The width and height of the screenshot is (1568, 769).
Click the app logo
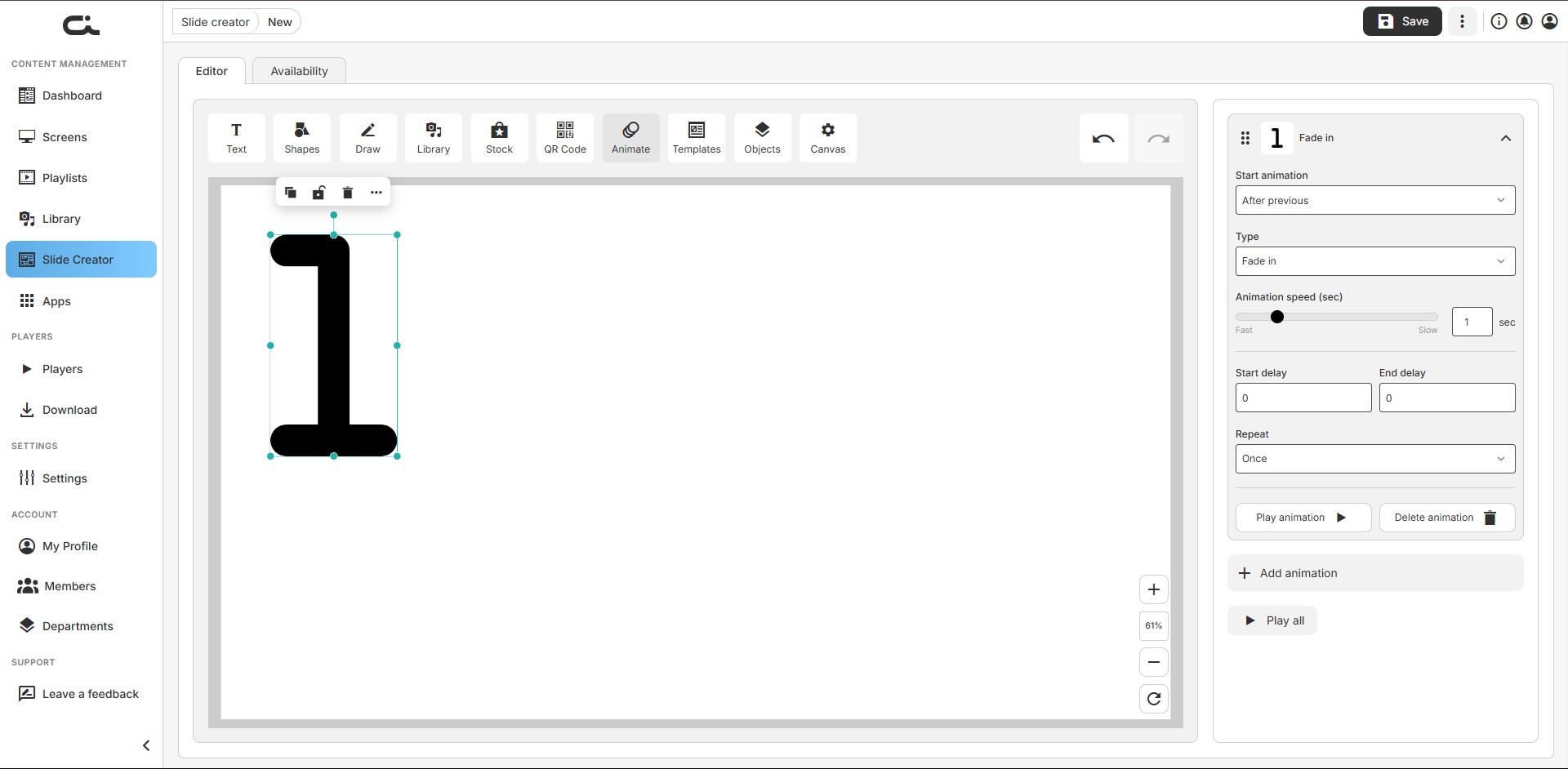81,25
